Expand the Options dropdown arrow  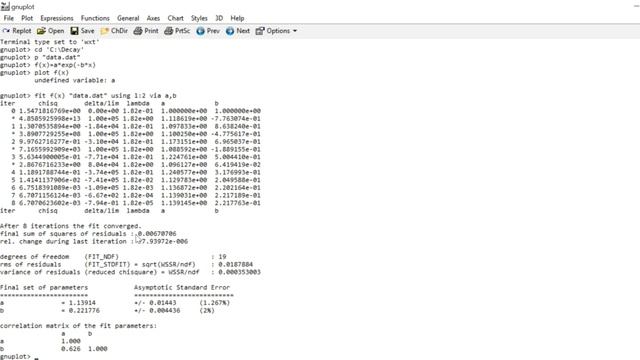point(295,31)
